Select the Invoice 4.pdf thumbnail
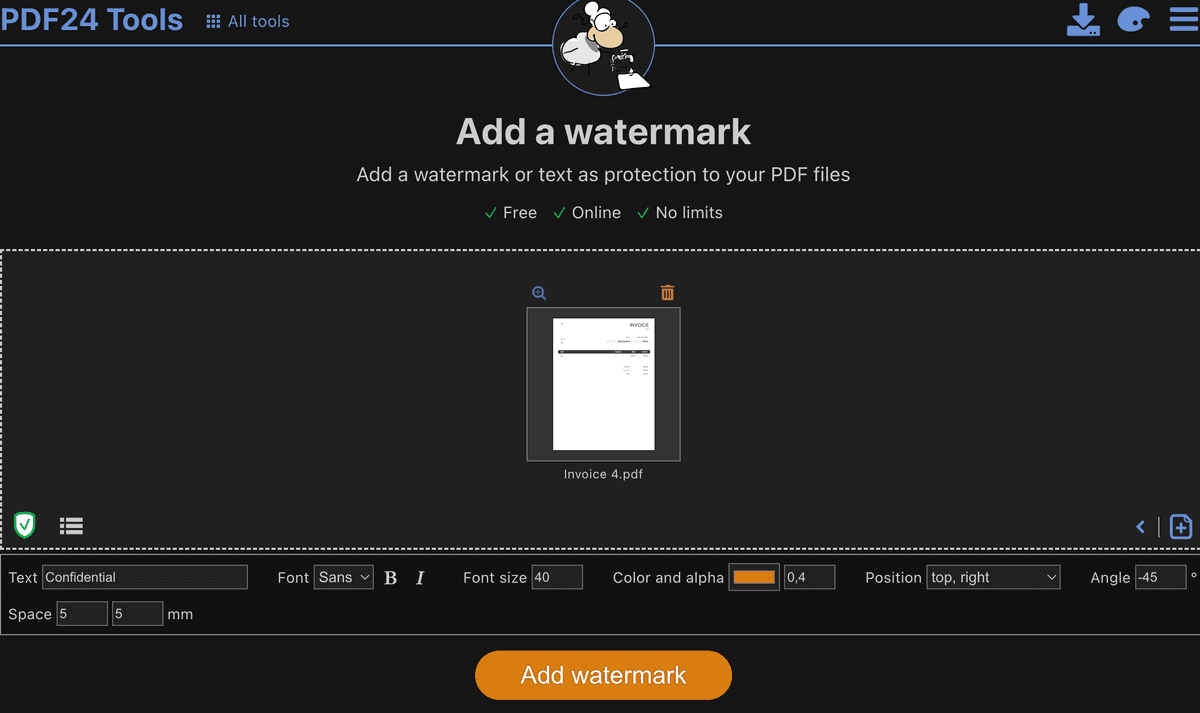The image size is (1200, 713). (603, 385)
